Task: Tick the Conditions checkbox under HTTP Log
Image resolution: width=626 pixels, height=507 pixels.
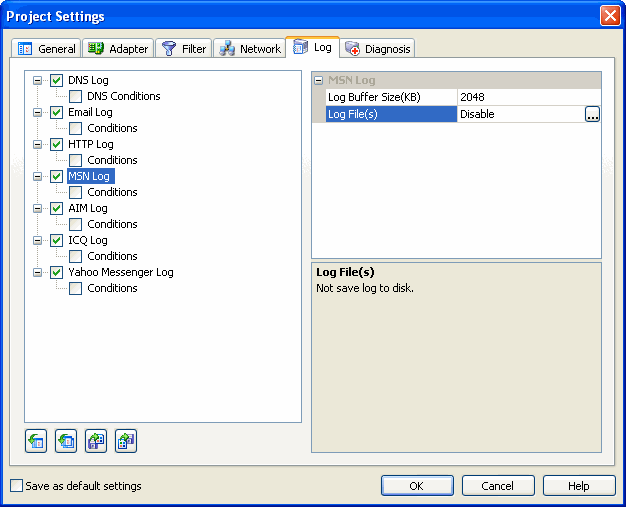Action: (x=75, y=160)
